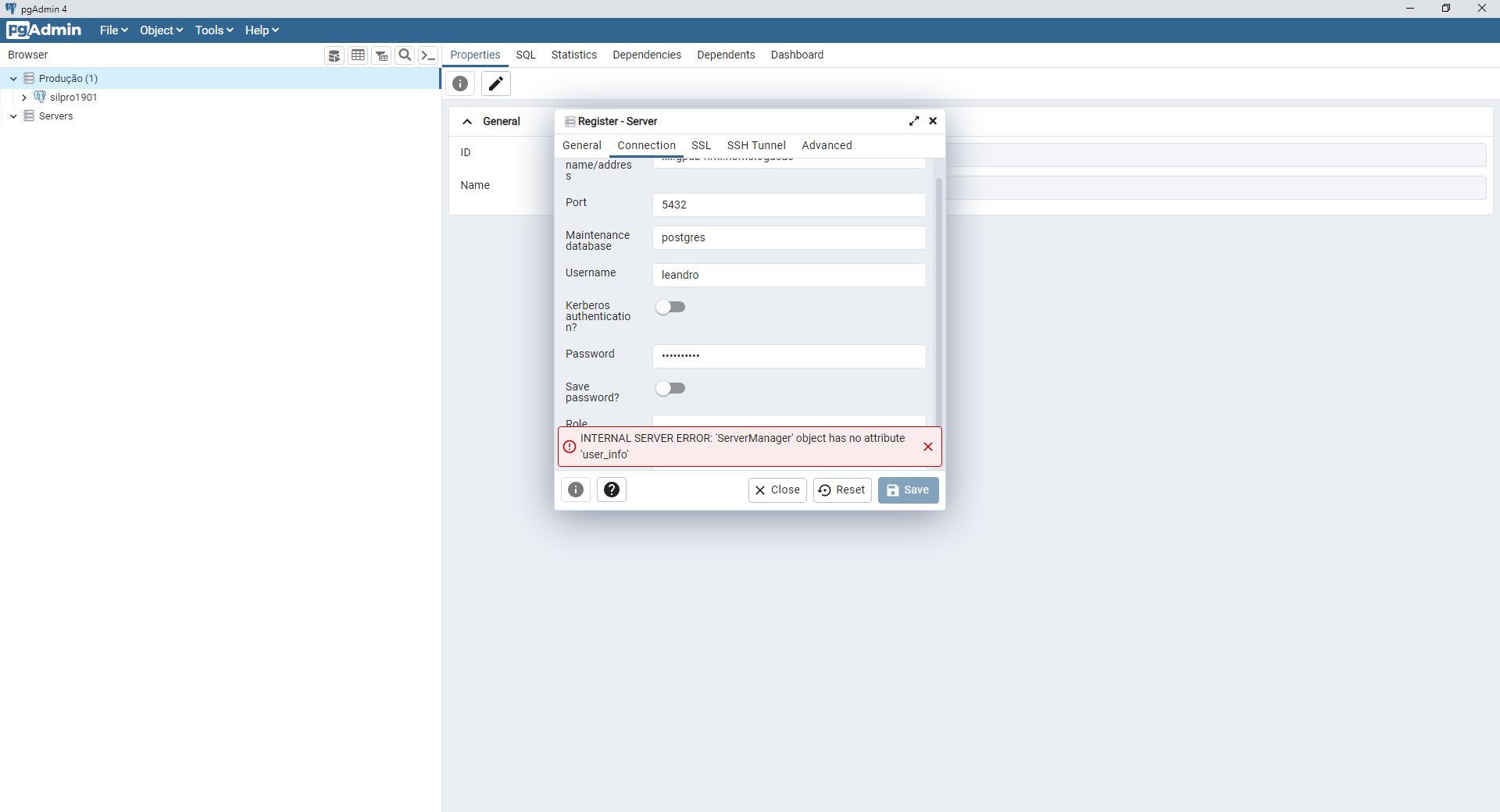The height and width of the screenshot is (812, 1500).
Task: Click the question mark help button in dialog
Action: coord(612,490)
